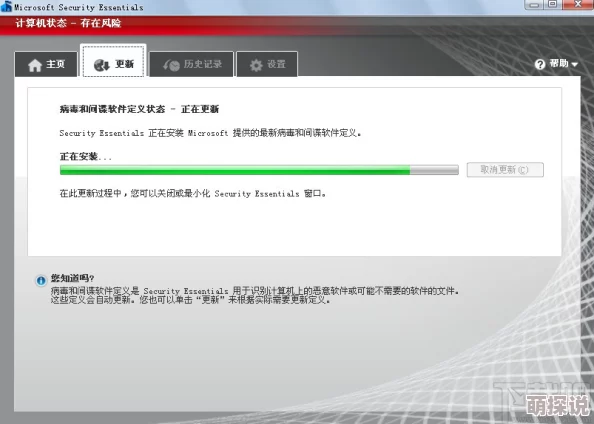Screen dimensions: 594x424
Task: Expand the 帮助 dropdown arrow
Action: 575,64
